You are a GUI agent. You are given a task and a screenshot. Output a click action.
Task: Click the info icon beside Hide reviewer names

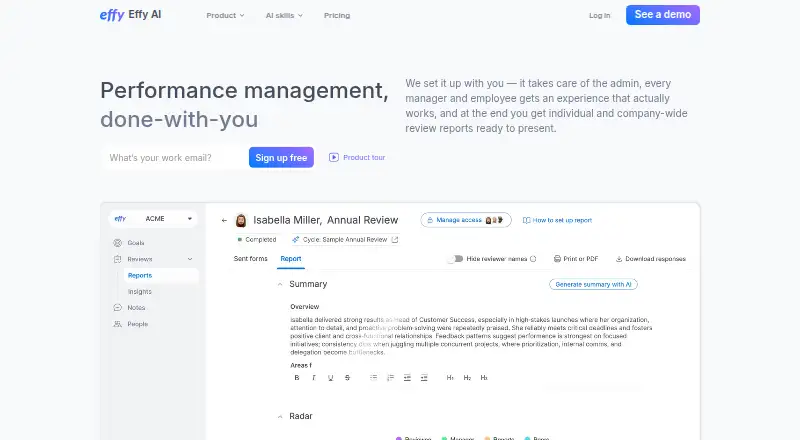click(533, 259)
